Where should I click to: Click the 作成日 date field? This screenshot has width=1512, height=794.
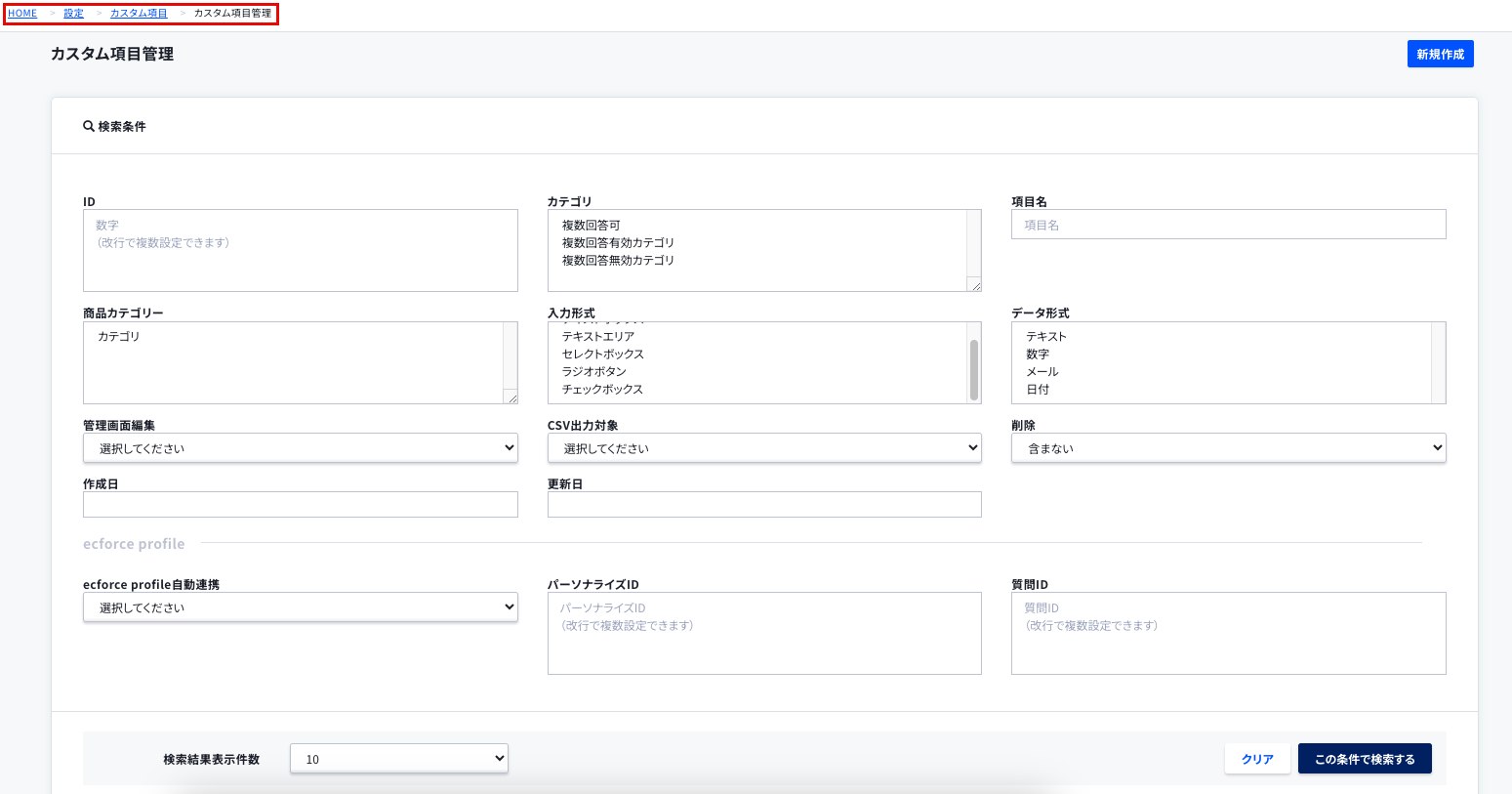click(300, 505)
